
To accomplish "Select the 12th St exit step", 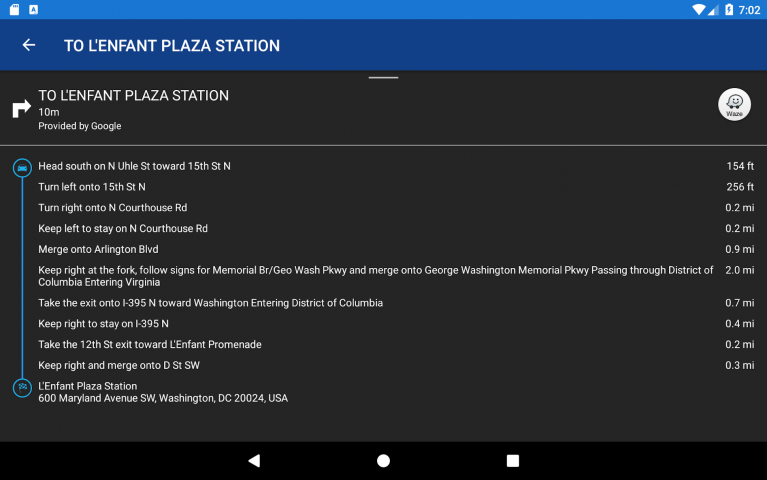I will coord(150,345).
